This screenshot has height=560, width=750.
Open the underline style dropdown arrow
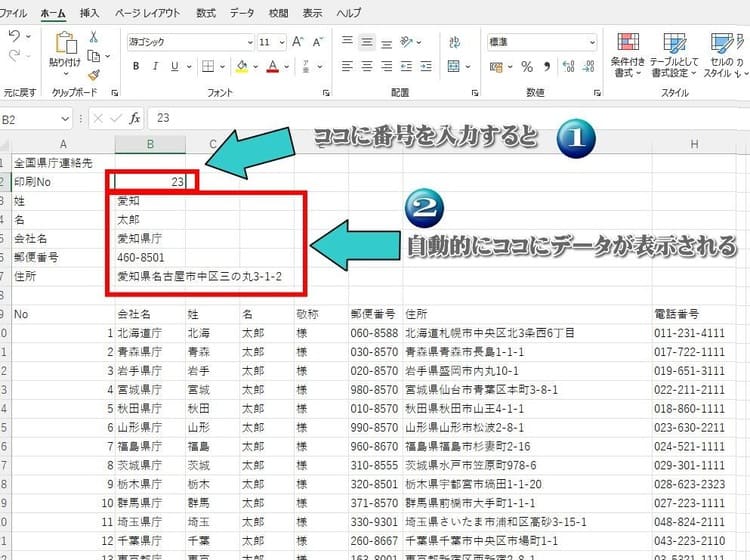pos(189,66)
